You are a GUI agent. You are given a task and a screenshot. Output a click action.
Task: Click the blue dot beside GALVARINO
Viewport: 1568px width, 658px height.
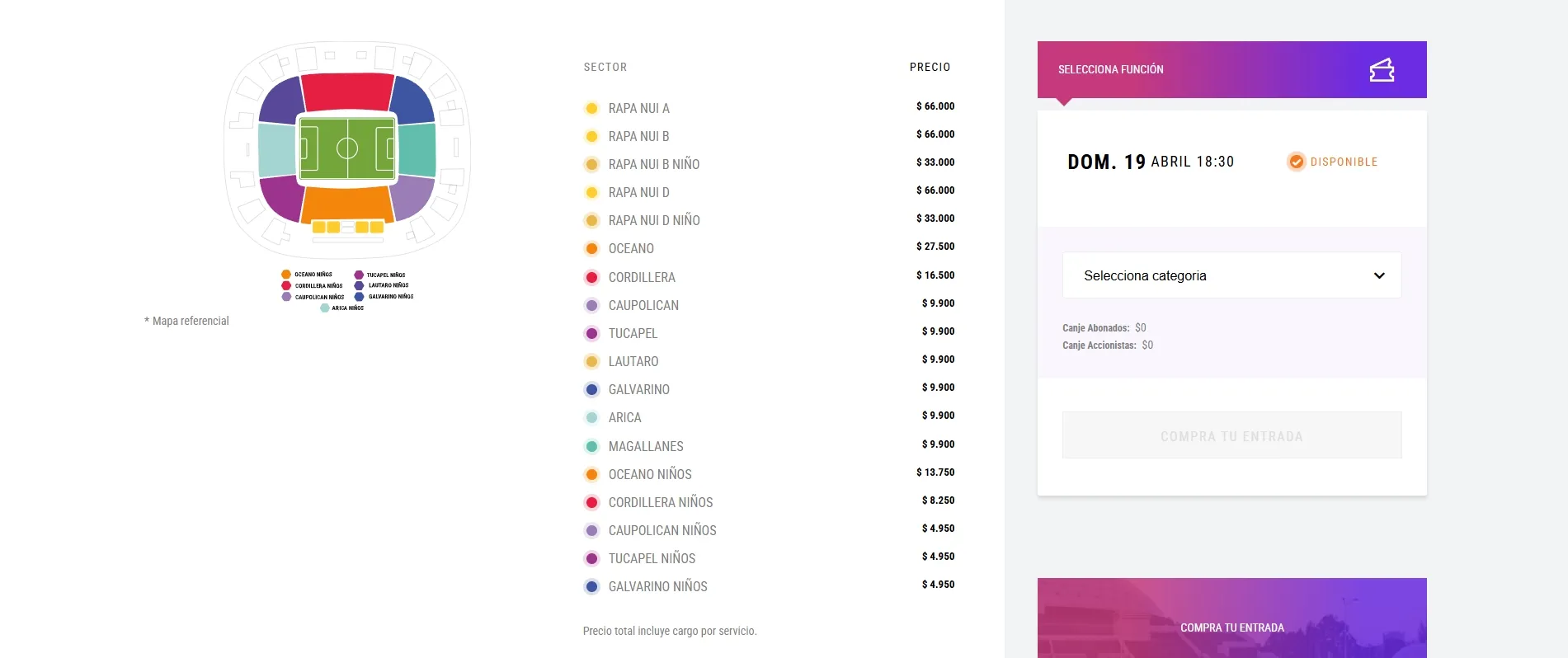pos(591,389)
